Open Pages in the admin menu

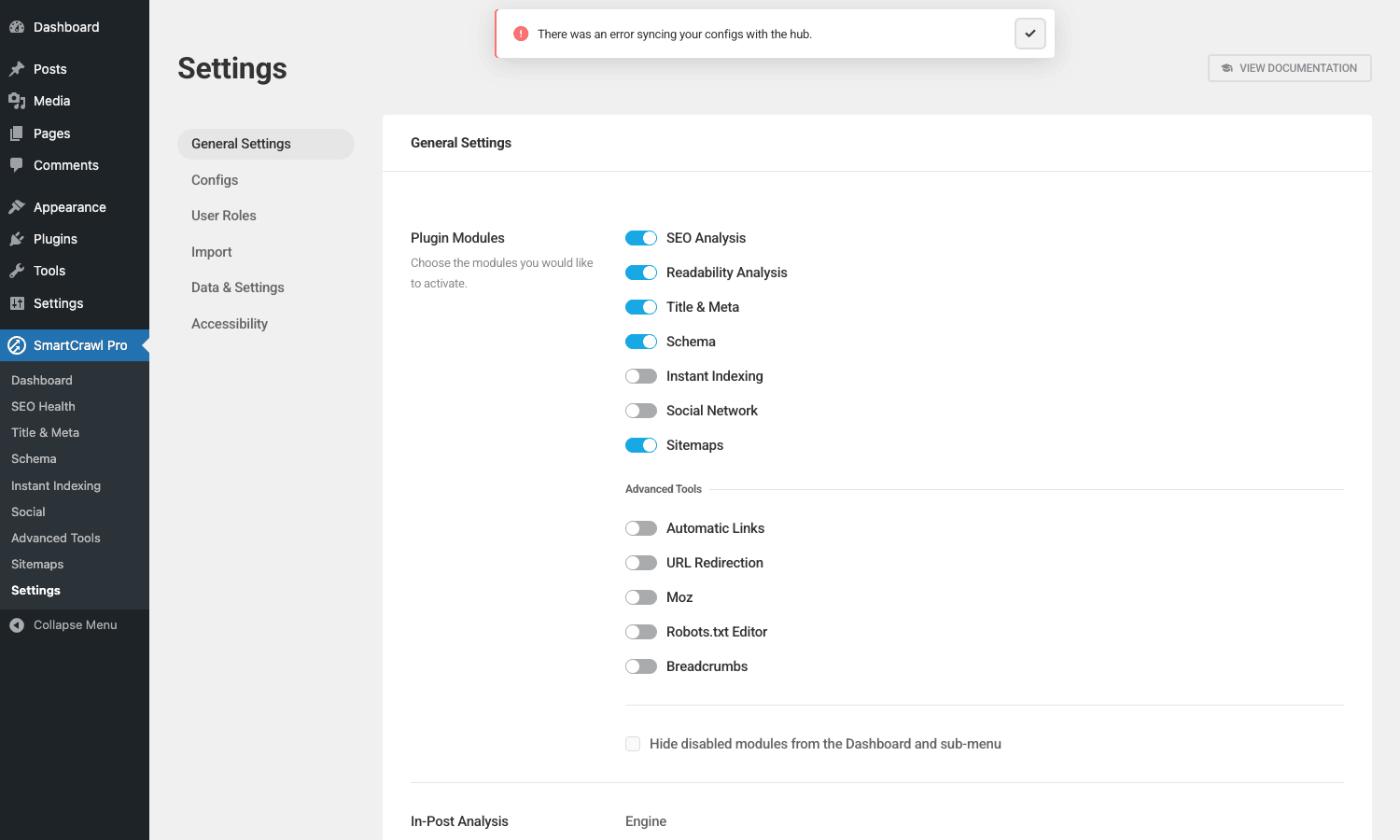[75, 133]
